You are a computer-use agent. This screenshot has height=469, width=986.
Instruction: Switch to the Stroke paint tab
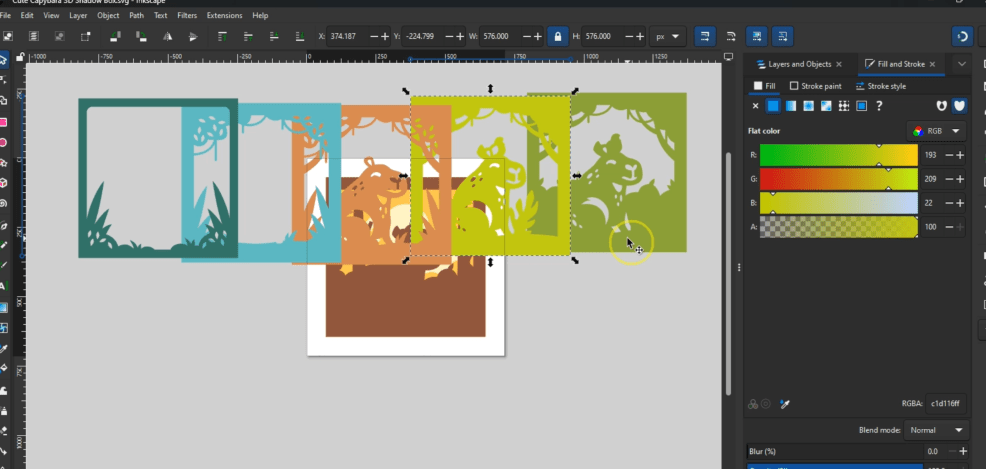click(815, 86)
